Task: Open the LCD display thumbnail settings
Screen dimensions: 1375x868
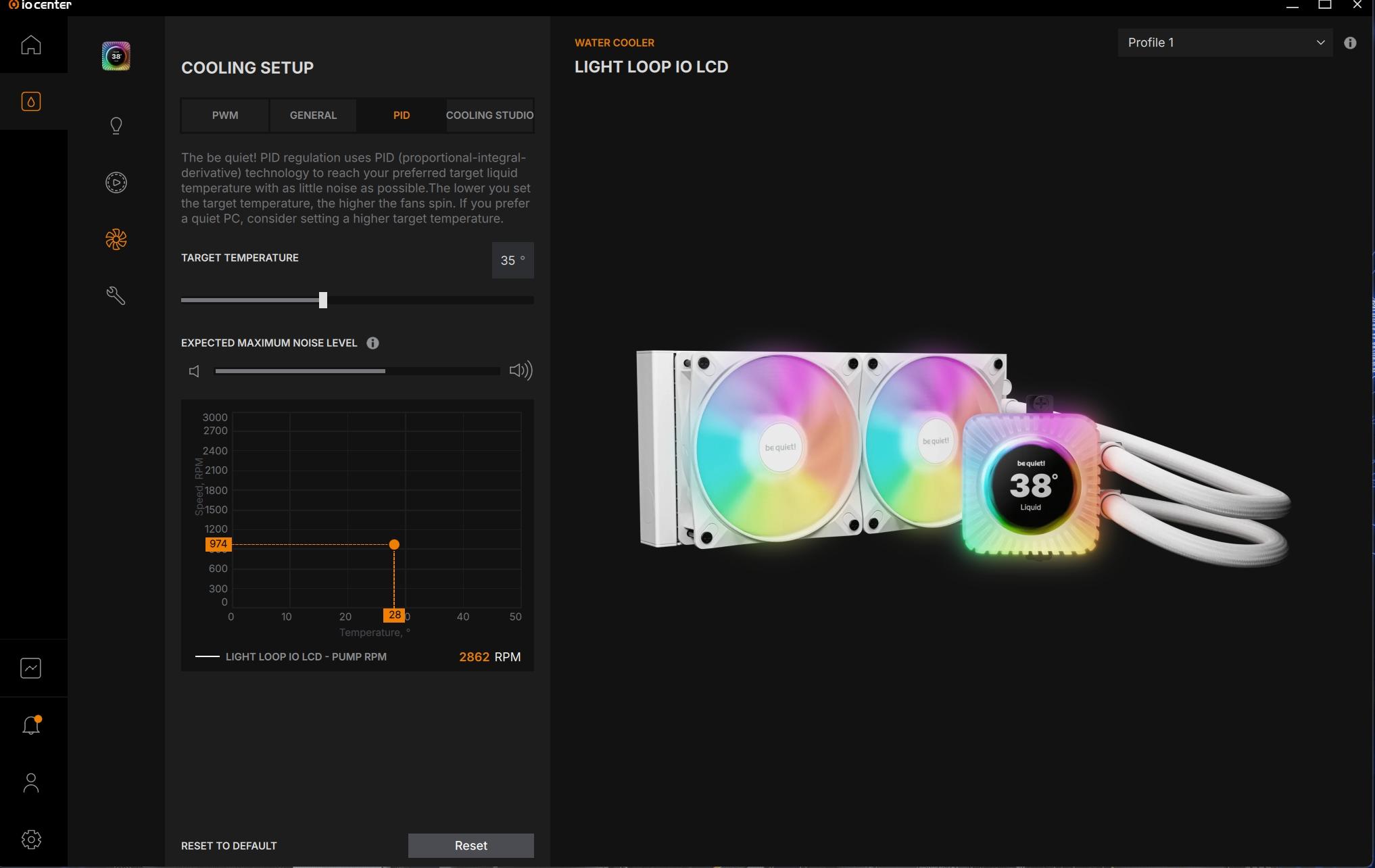Action: pyautogui.click(x=116, y=56)
